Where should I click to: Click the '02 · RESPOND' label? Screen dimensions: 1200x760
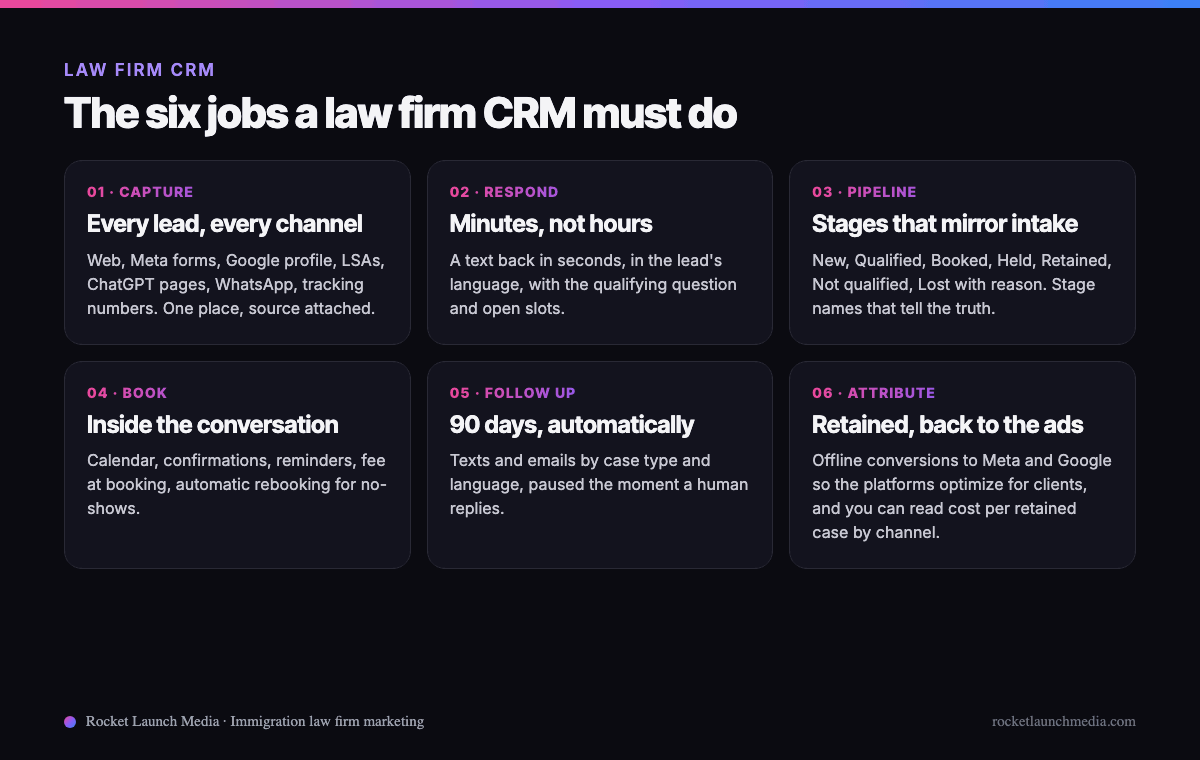click(504, 192)
